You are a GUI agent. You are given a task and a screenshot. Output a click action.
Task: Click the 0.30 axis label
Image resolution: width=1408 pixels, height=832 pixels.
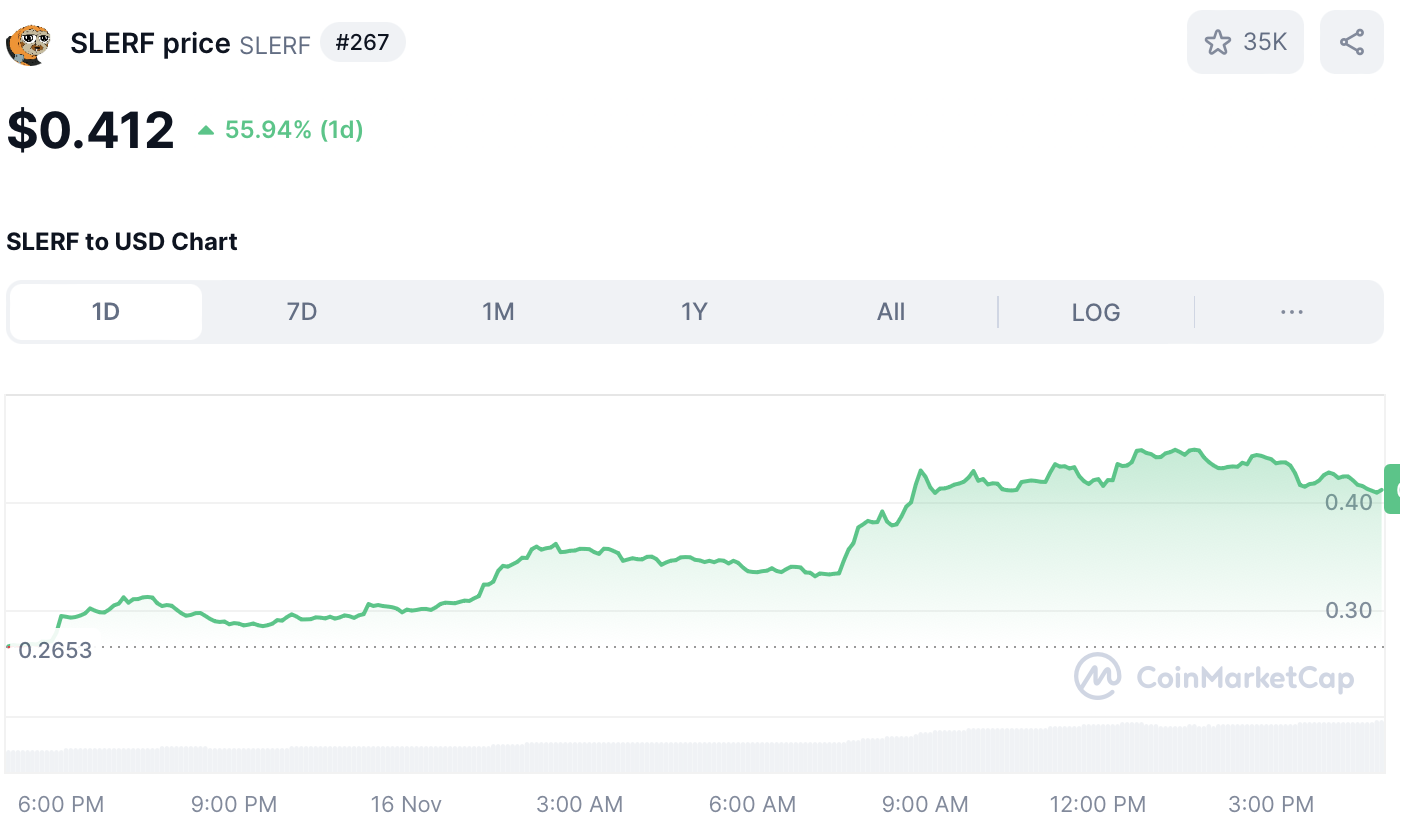coord(1348,611)
